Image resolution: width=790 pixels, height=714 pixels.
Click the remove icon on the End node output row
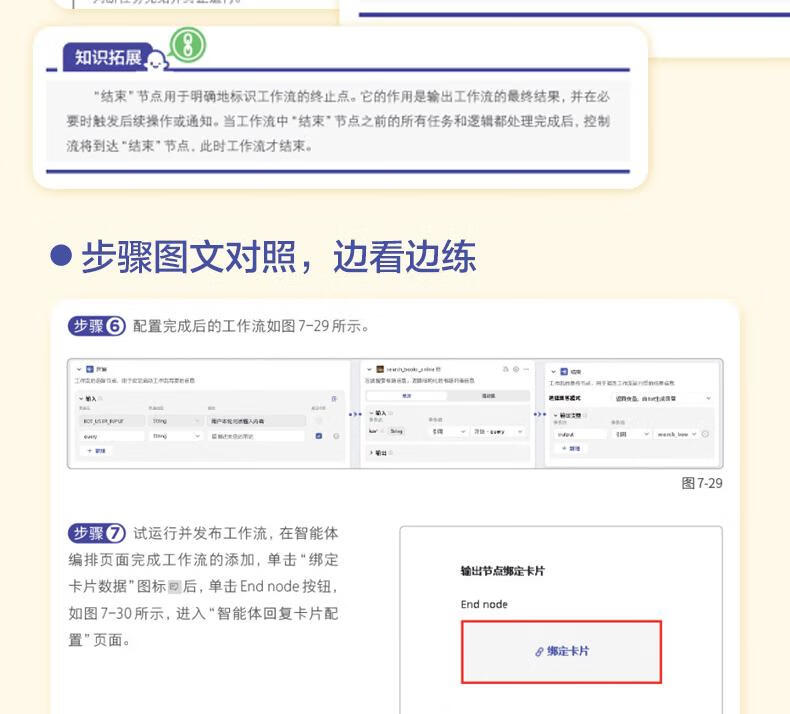[x=705, y=434]
